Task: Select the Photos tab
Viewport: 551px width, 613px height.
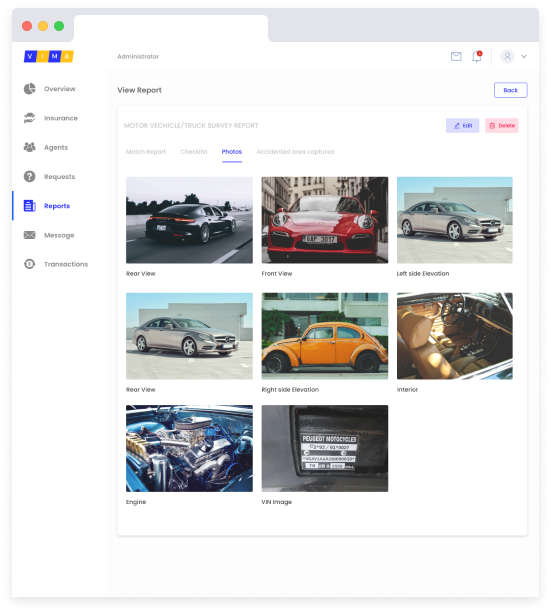Action: click(x=232, y=152)
